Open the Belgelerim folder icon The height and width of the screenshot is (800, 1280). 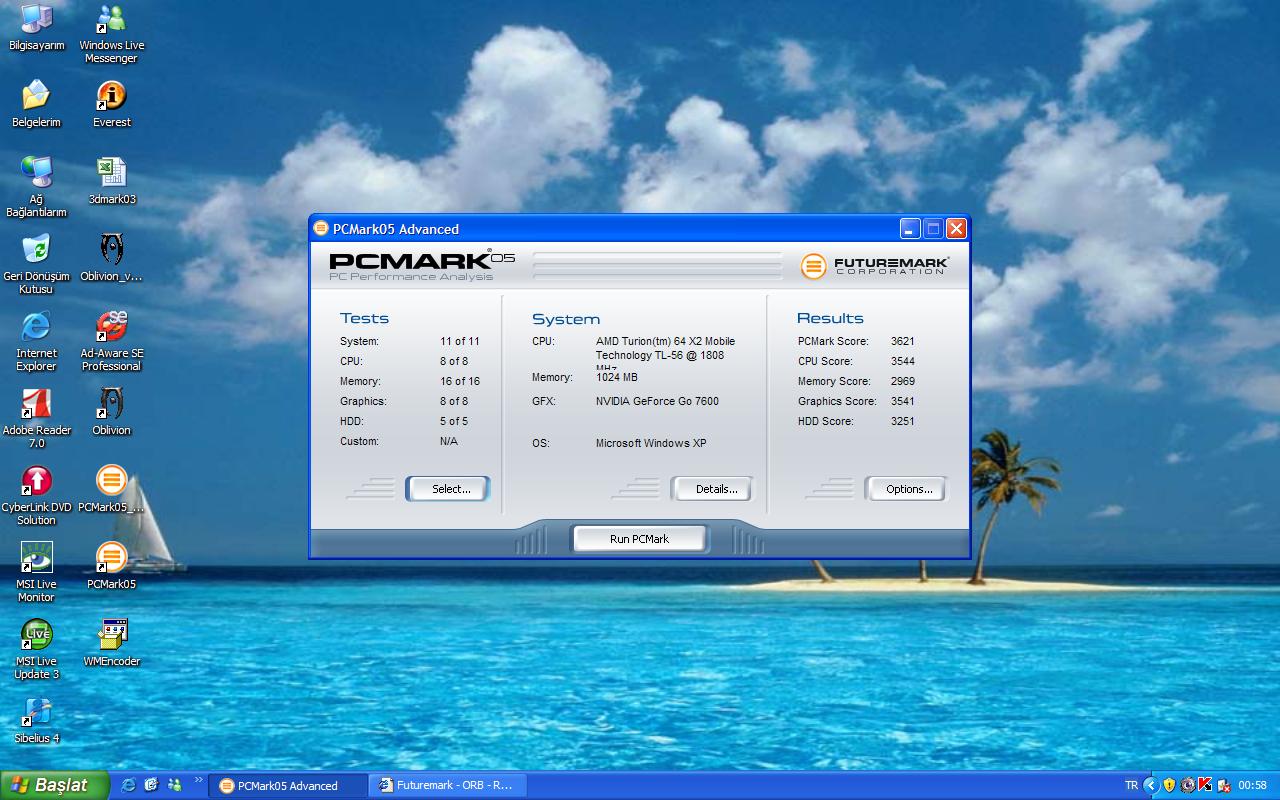pyautogui.click(x=36, y=104)
